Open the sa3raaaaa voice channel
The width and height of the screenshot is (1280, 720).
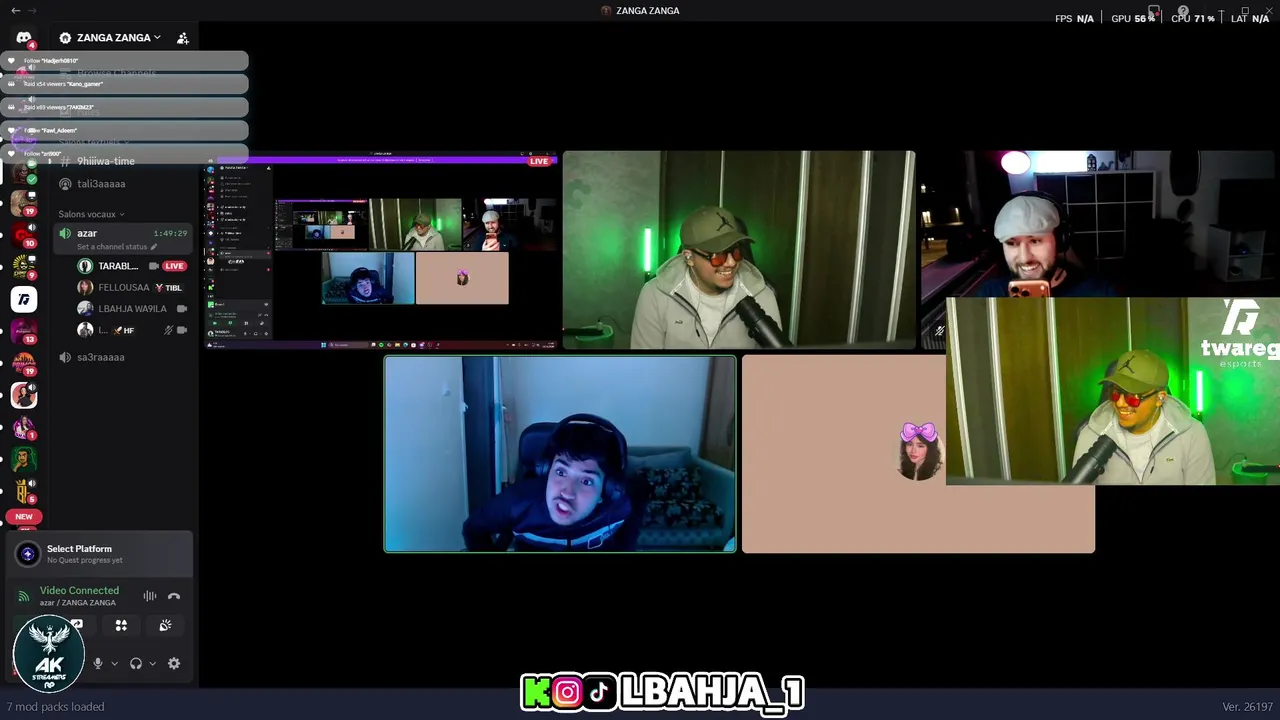(101, 357)
